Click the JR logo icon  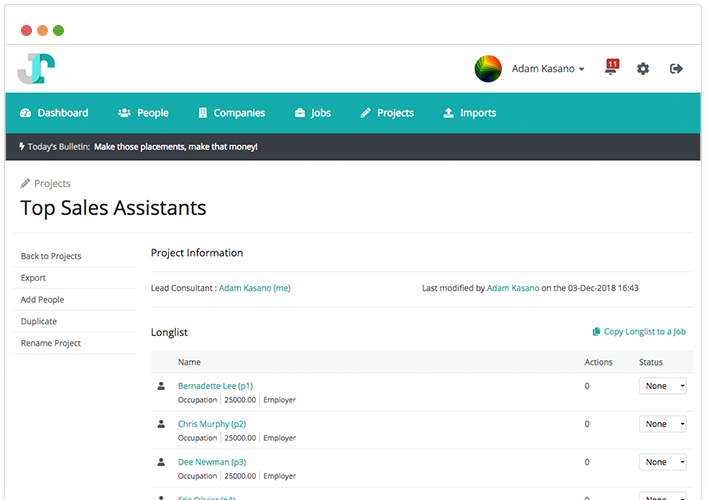click(x=36, y=68)
